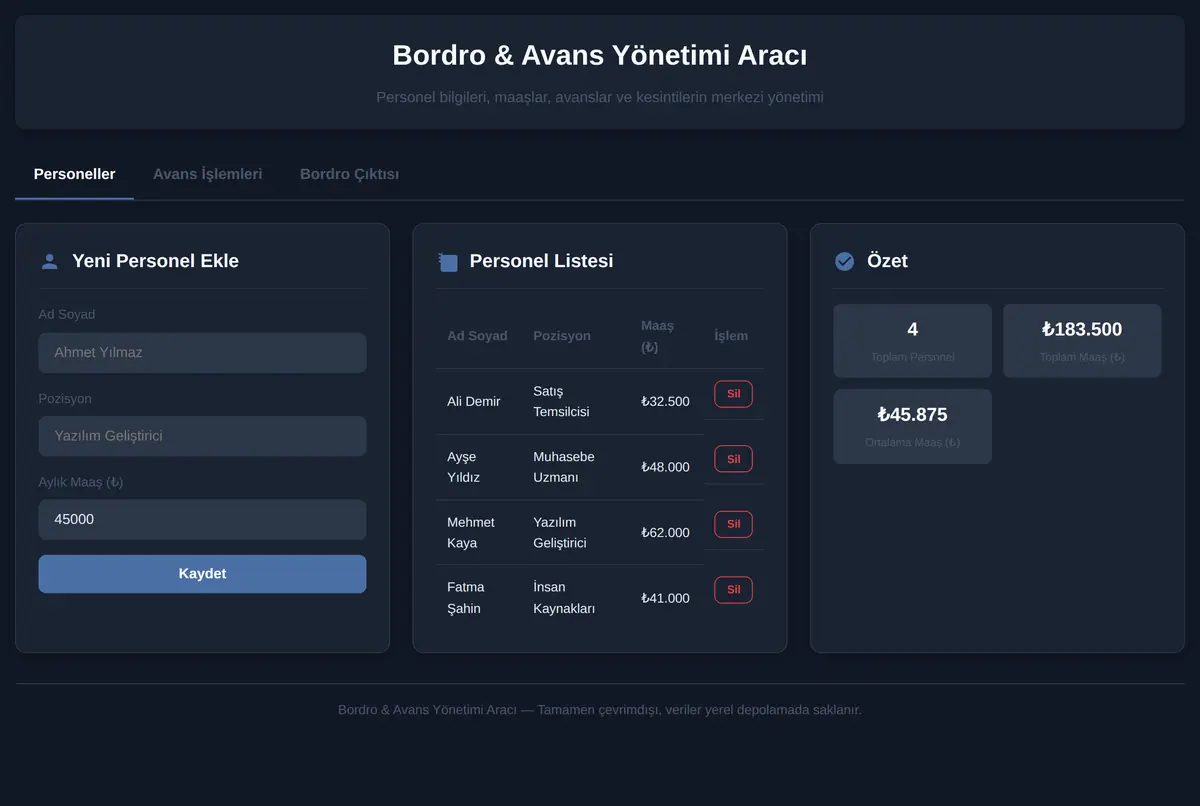Select the Fatma Şahin name cell
Screen dimensions: 1200x806
478,598
